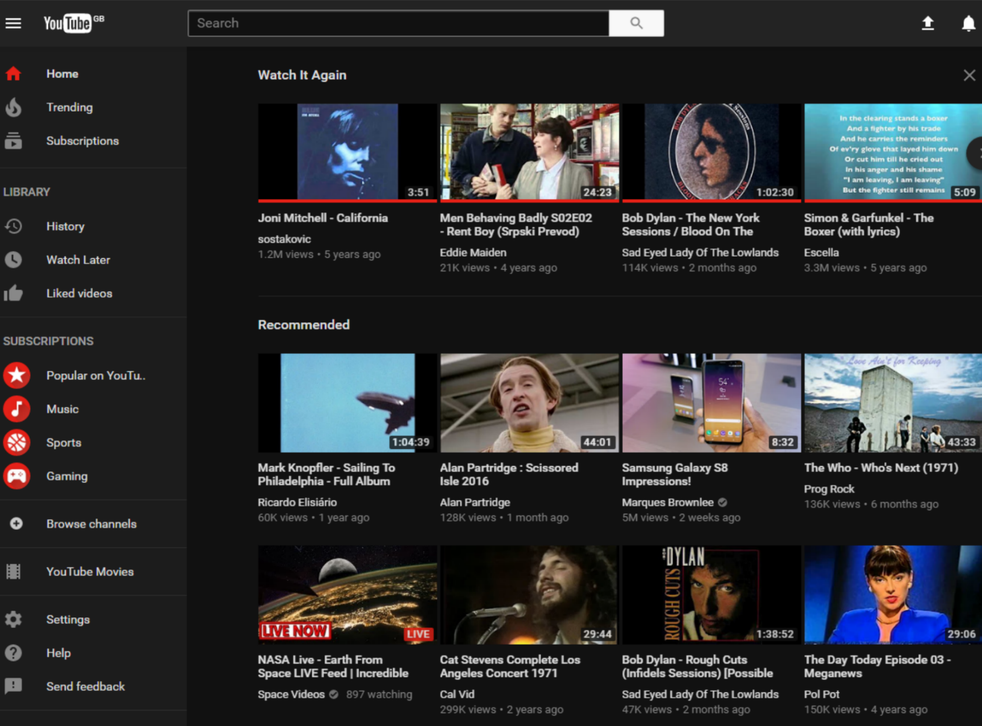Open Alan Partridge Scissored Isle title
This screenshot has width=982, height=726.
509,474
